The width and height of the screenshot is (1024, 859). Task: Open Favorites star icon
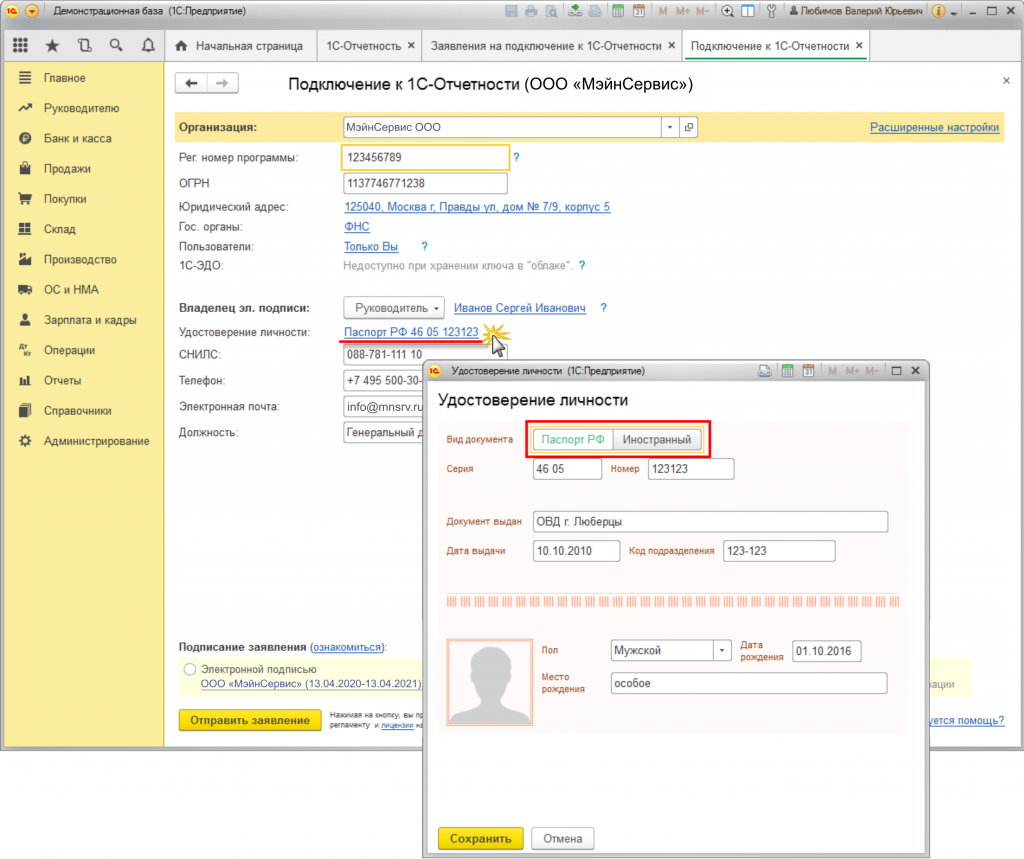pyautogui.click(x=52, y=46)
